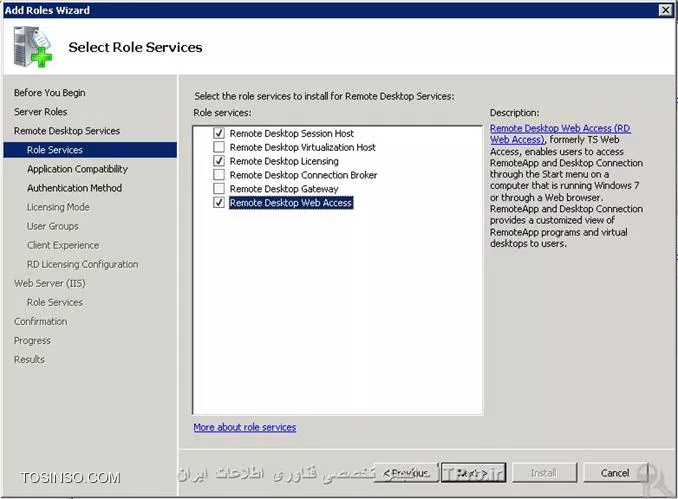Select Remote Desktop Licensing label
The height and width of the screenshot is (499, 678).
(x=284, y=161)
